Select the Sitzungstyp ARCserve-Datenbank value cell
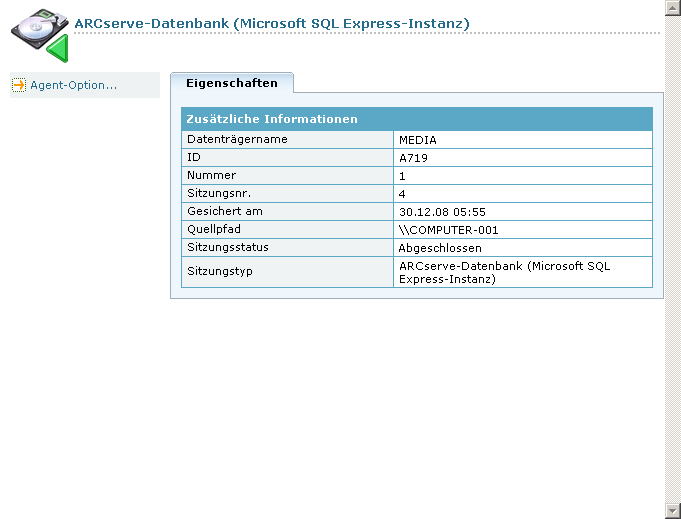The image size is (681, 519). pos(522,272)
